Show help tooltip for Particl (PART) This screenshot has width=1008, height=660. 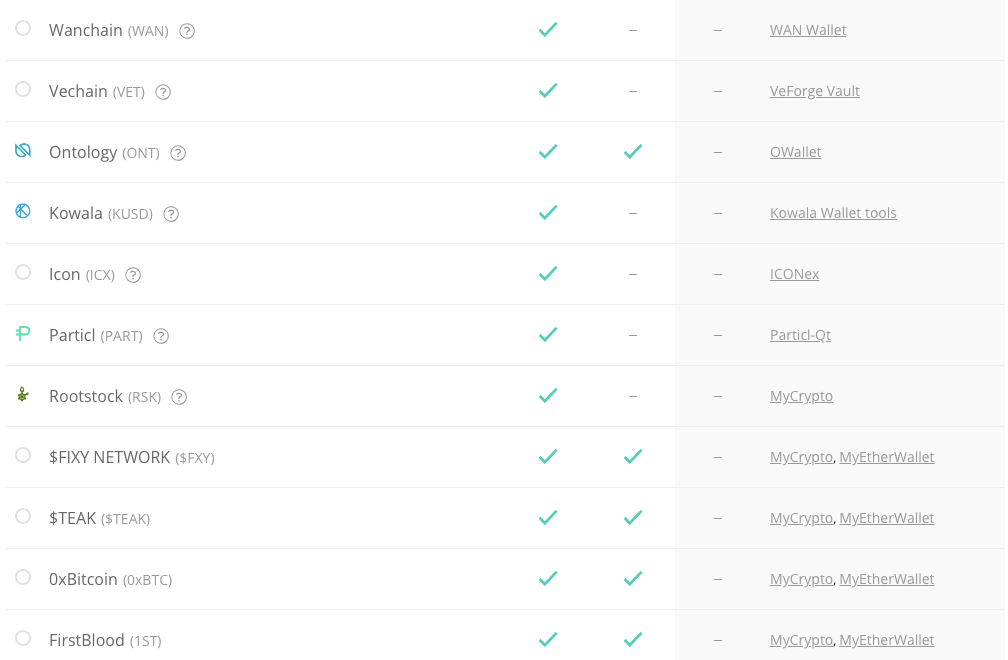[x=161, y=336]
